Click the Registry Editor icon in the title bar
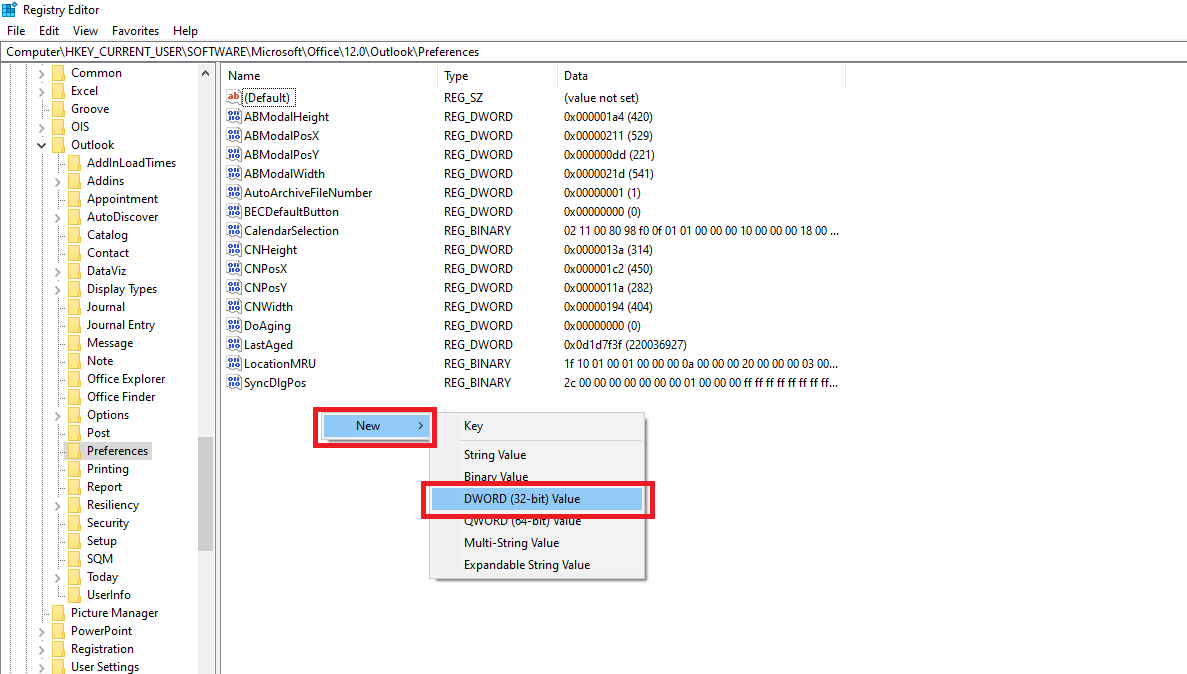This screenshot has width=1187, height=674. [x=10, y=9]
